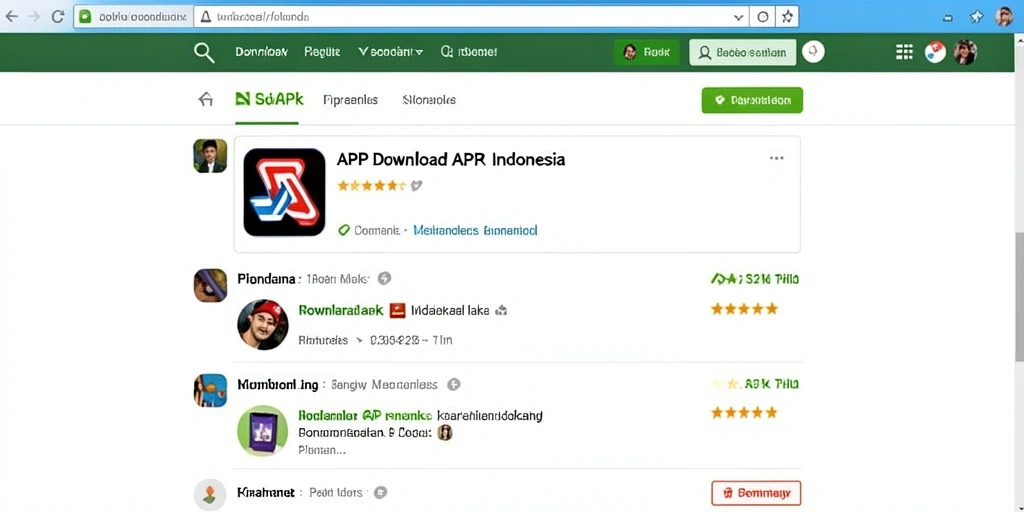This screenshot has width=1024, height=512.
Task: Open the three-dot menu on the app card
Action: 776,158
